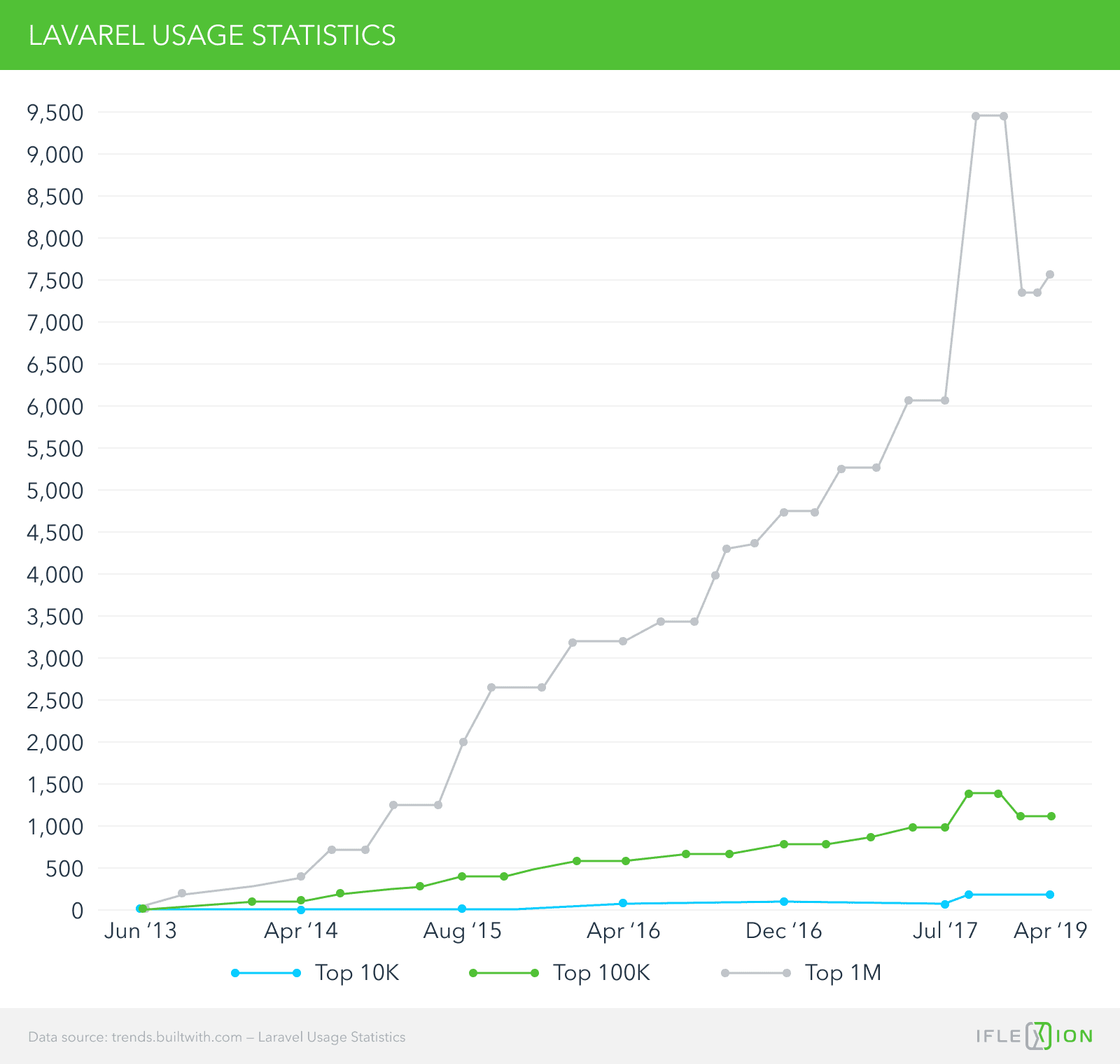The width and height of the screenshot is (1120, 1064).
Task: Click the Top 100K legend entry
Action: (560, 973)
